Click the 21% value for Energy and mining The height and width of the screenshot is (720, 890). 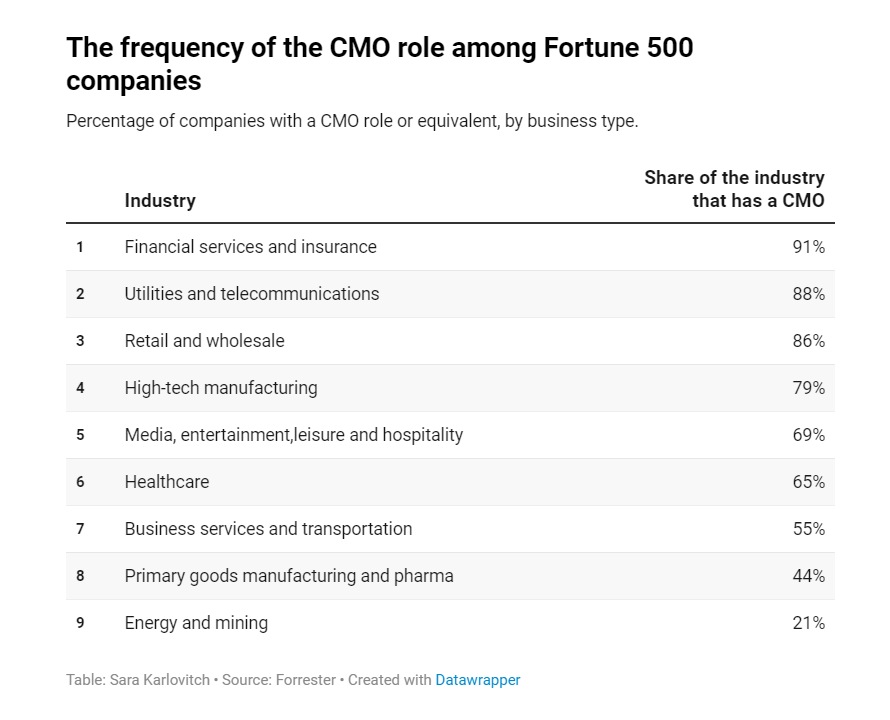click(808, 623)
